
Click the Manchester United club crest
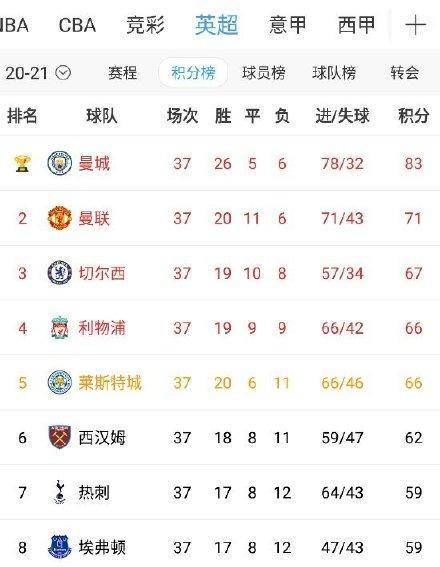click(x=60, y=218)
